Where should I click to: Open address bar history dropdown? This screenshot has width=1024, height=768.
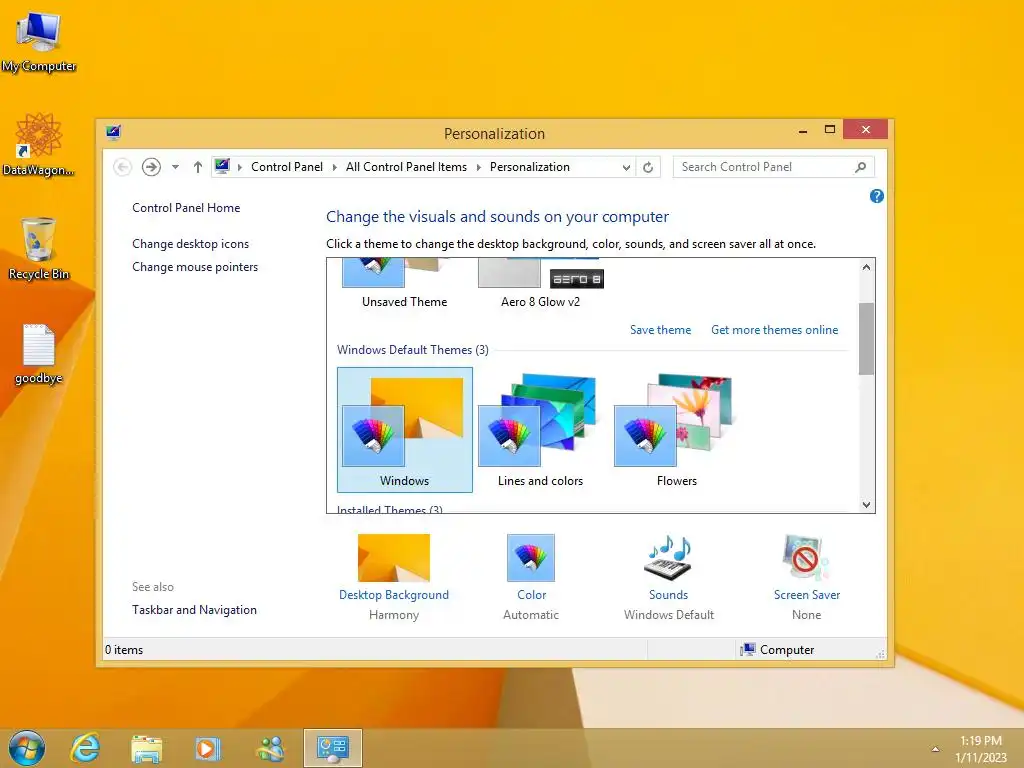point(626,167)
